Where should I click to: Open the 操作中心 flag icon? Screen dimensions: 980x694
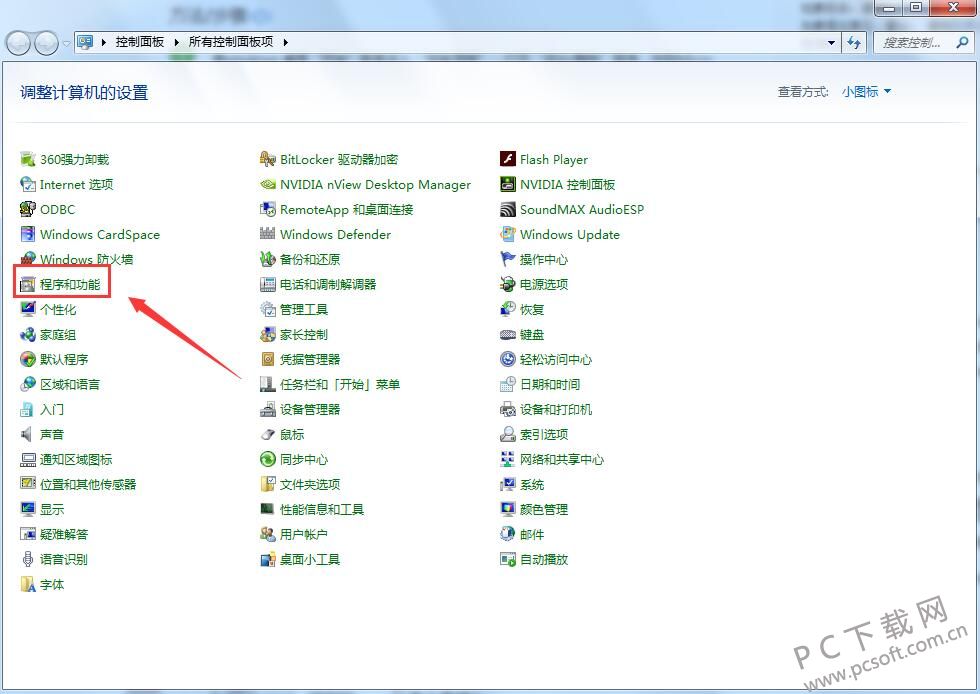pos(508,259)
